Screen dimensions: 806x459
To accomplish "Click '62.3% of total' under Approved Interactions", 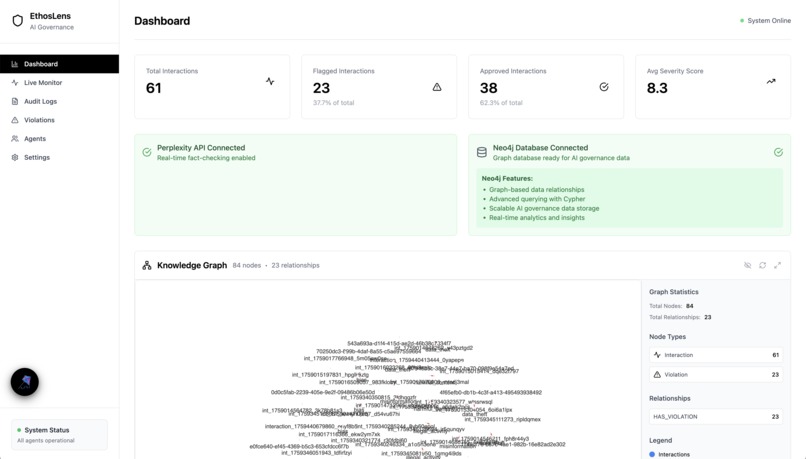I will click(501, 103).
